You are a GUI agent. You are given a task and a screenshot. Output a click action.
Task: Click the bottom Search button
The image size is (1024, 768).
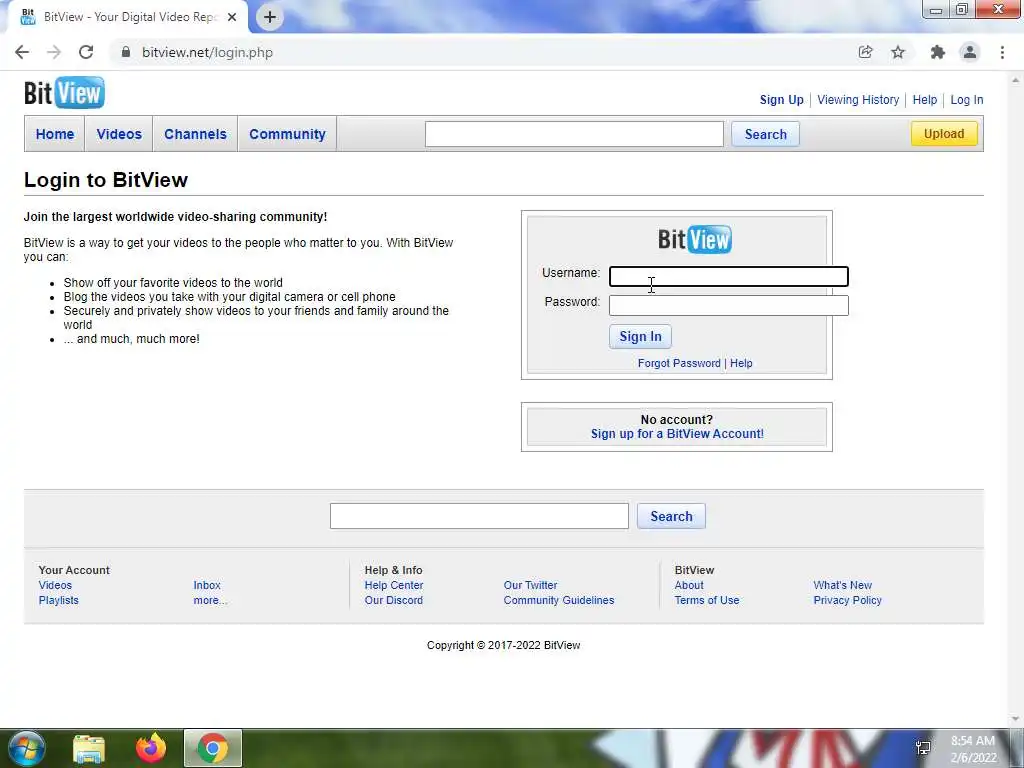click(x=671, y=516)
